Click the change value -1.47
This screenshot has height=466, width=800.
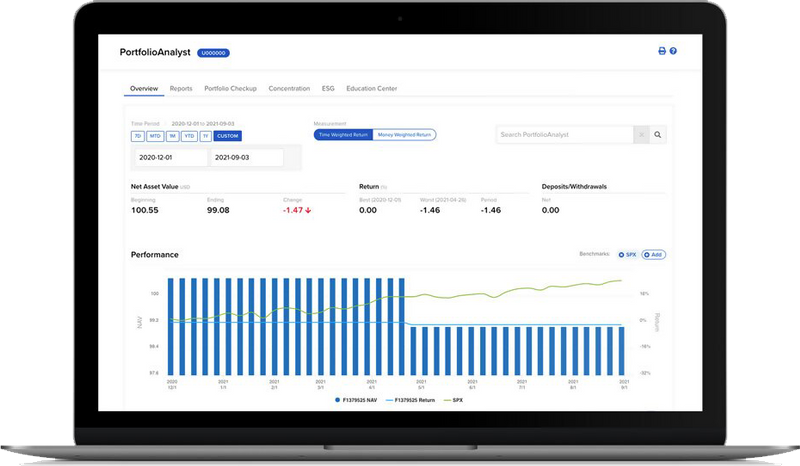(297, 210)
